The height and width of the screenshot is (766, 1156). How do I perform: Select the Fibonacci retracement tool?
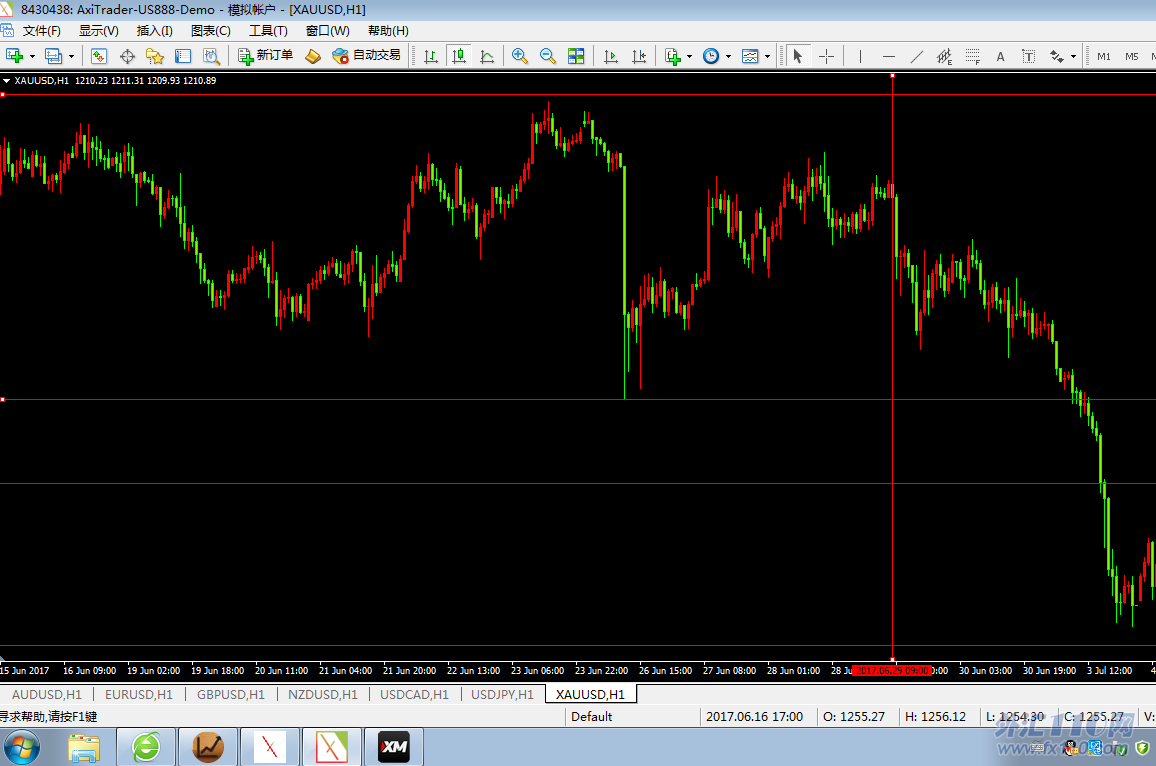click(x=971, y=56)
